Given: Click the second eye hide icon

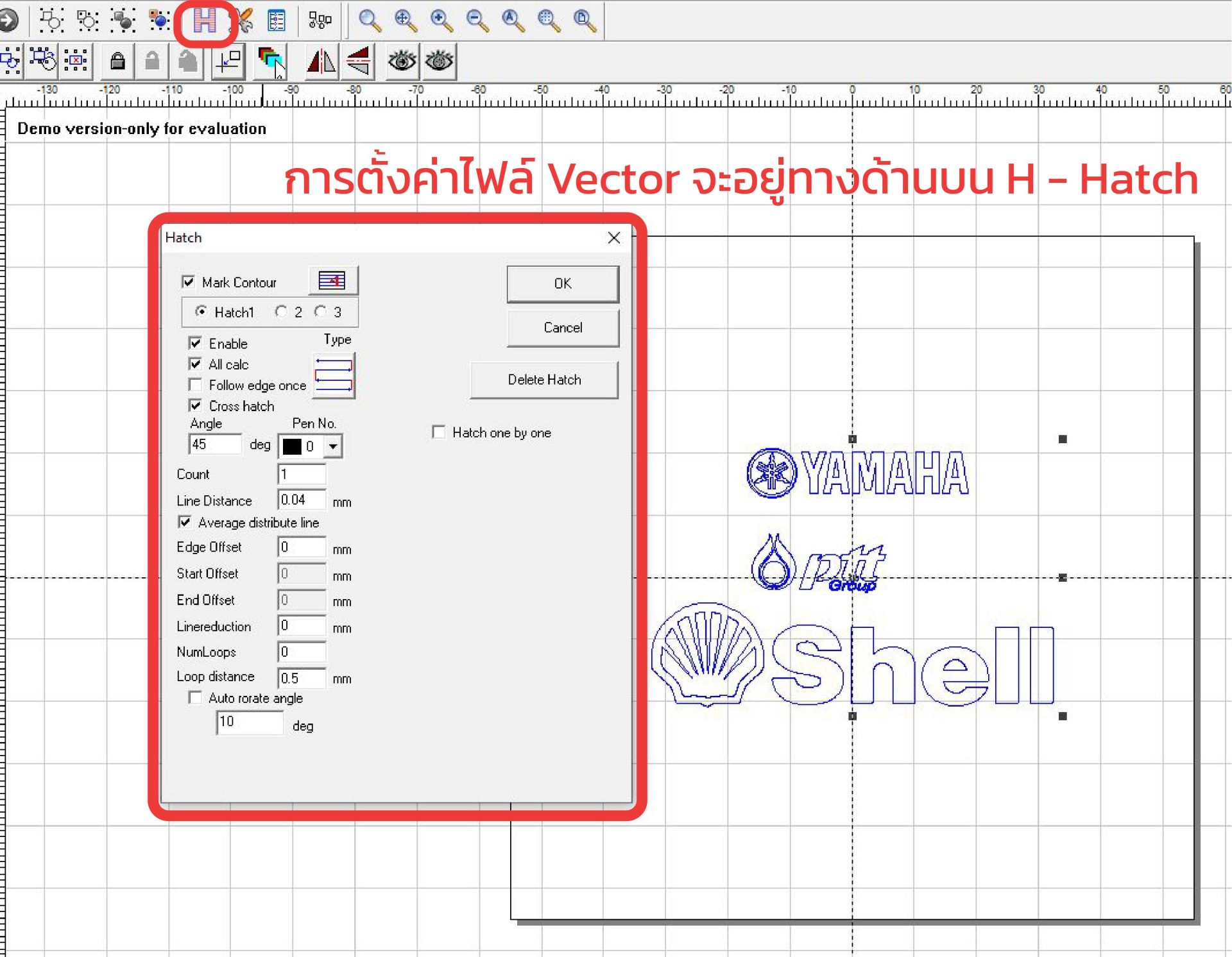Looking at the screenshot, I should coord(439,61).
